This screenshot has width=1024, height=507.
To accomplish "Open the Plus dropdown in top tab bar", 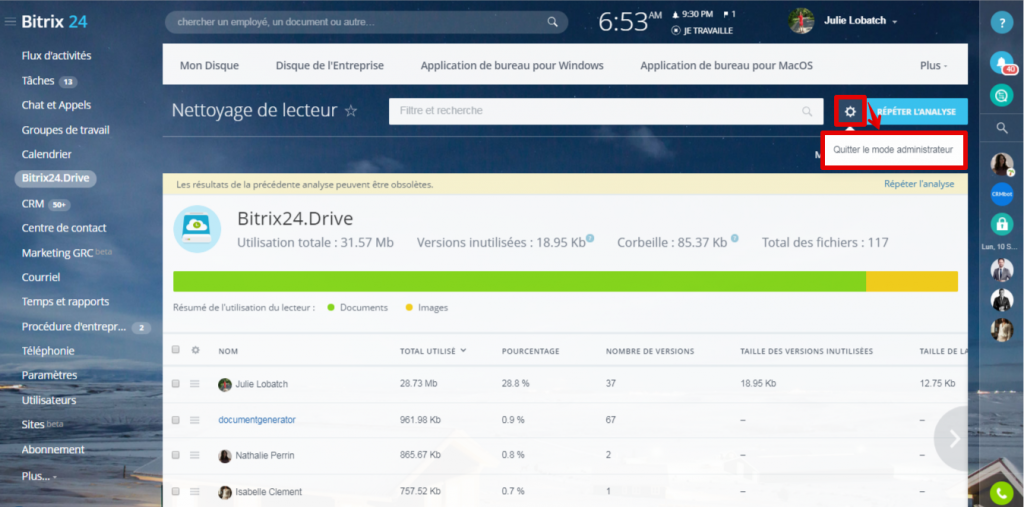I will (933, 65).
